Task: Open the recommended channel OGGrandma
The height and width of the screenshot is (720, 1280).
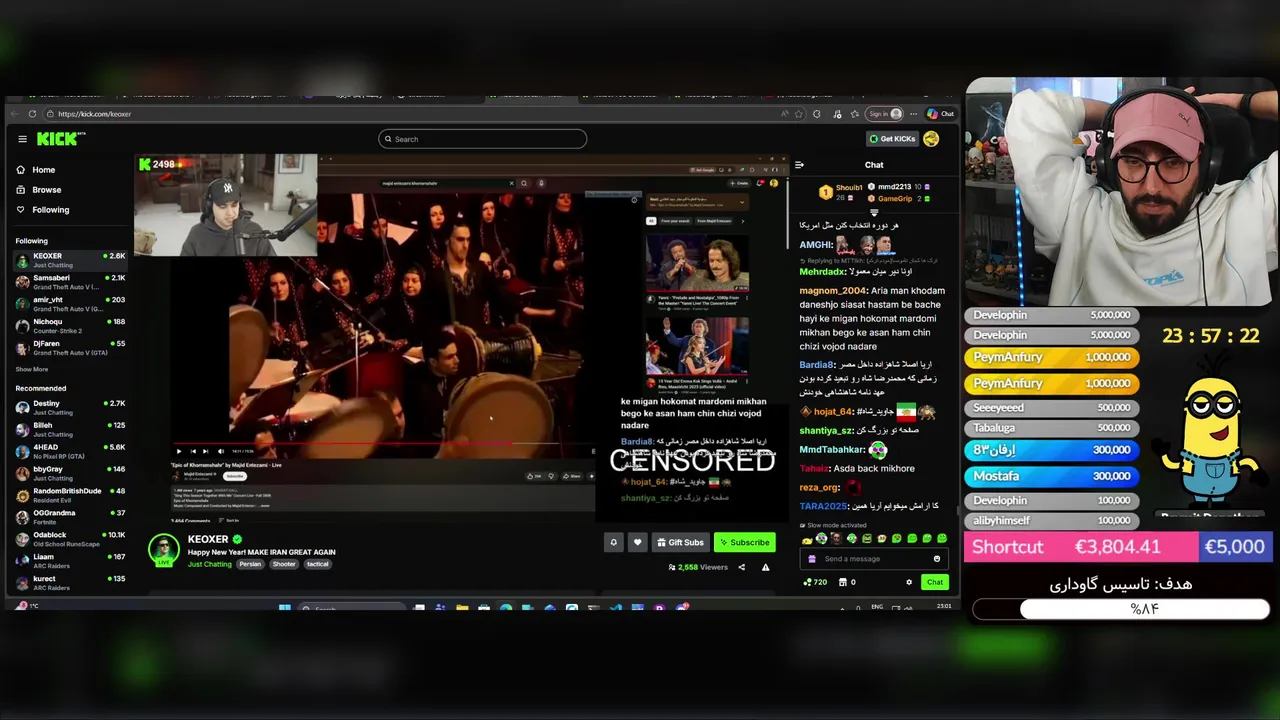Action: (70, 517)
